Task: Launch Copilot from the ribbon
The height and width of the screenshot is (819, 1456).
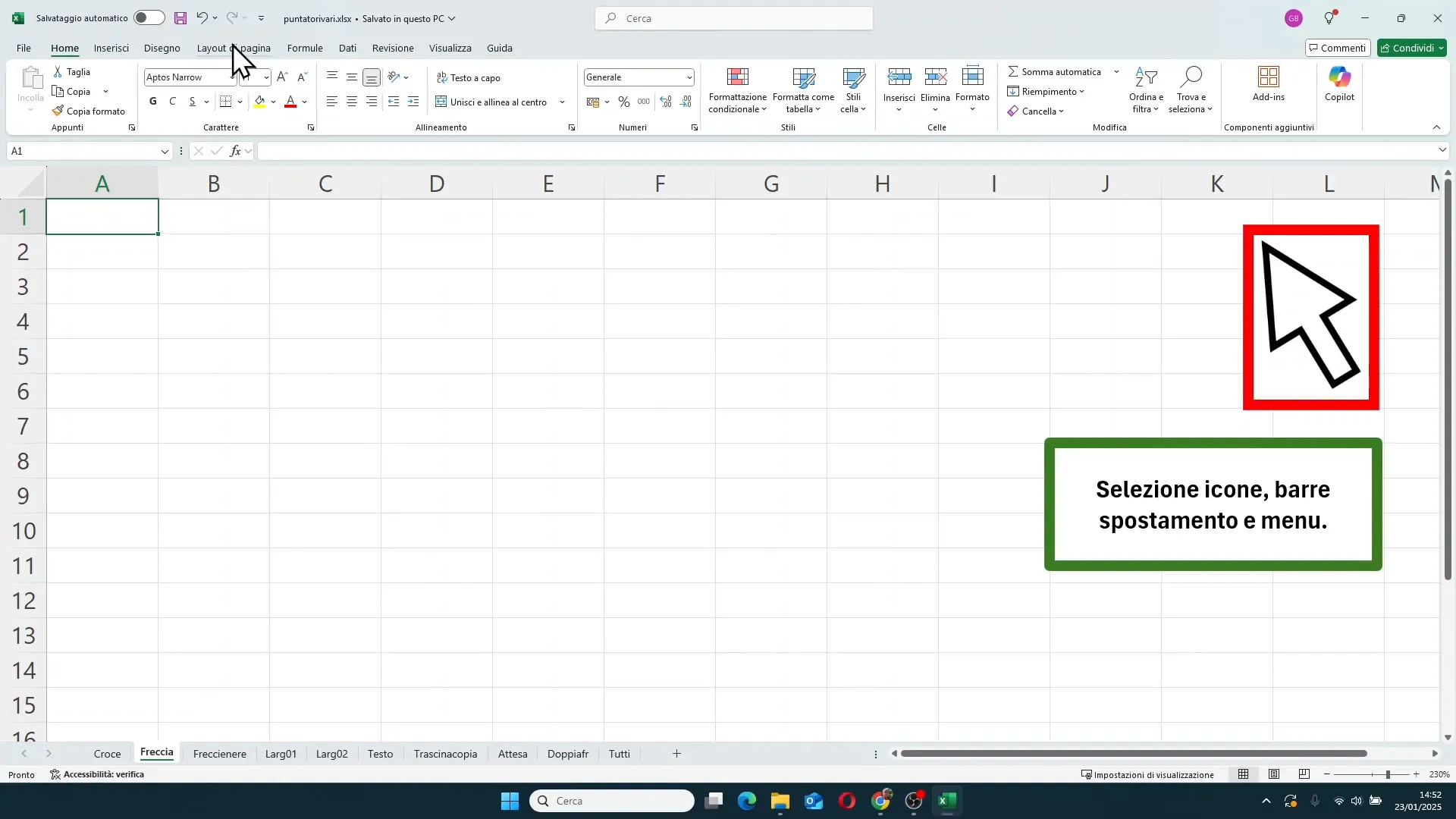Action: coord(1339,84)
